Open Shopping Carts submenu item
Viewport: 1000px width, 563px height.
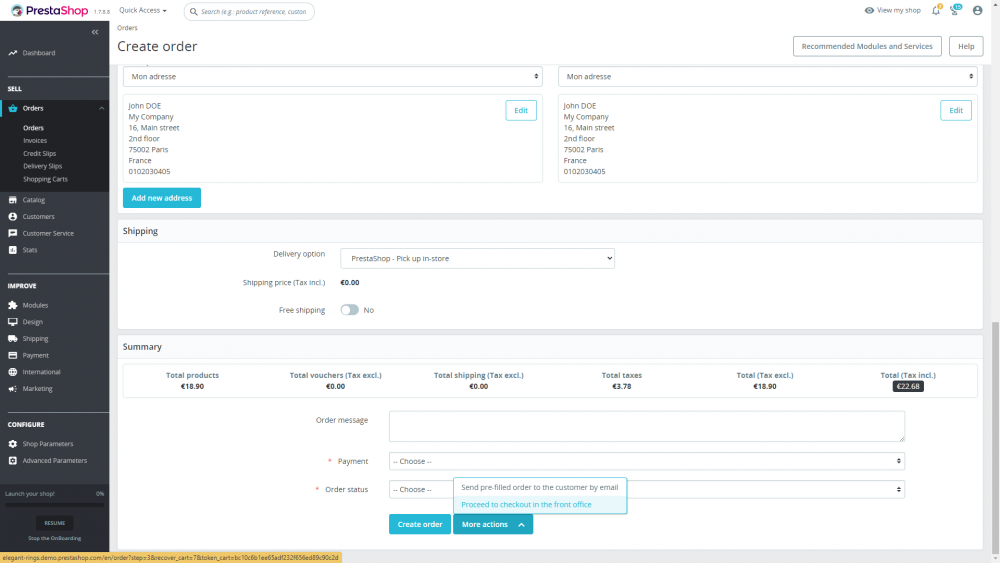[x=45, y=179]
